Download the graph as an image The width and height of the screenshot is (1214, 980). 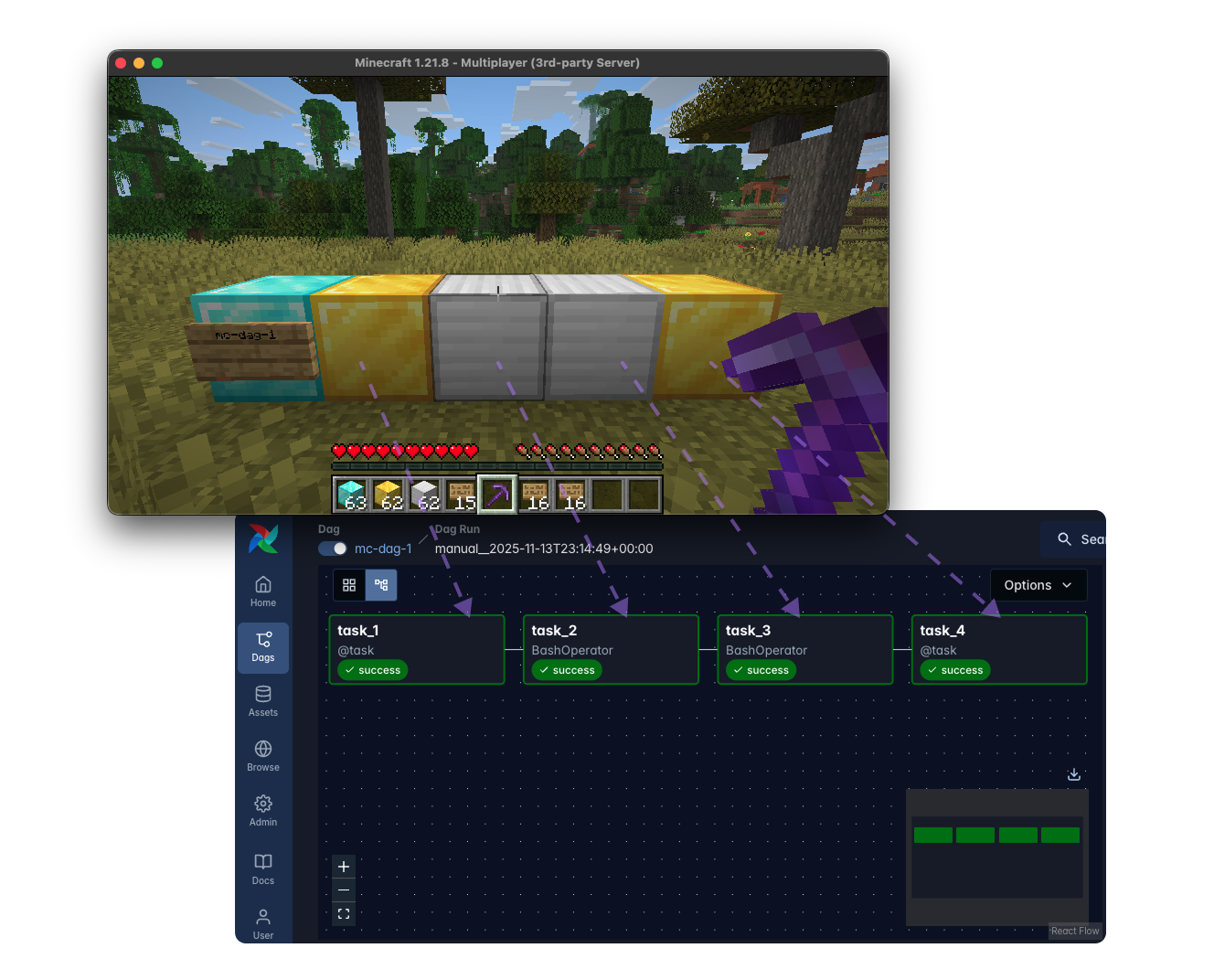click(1073, 774)
